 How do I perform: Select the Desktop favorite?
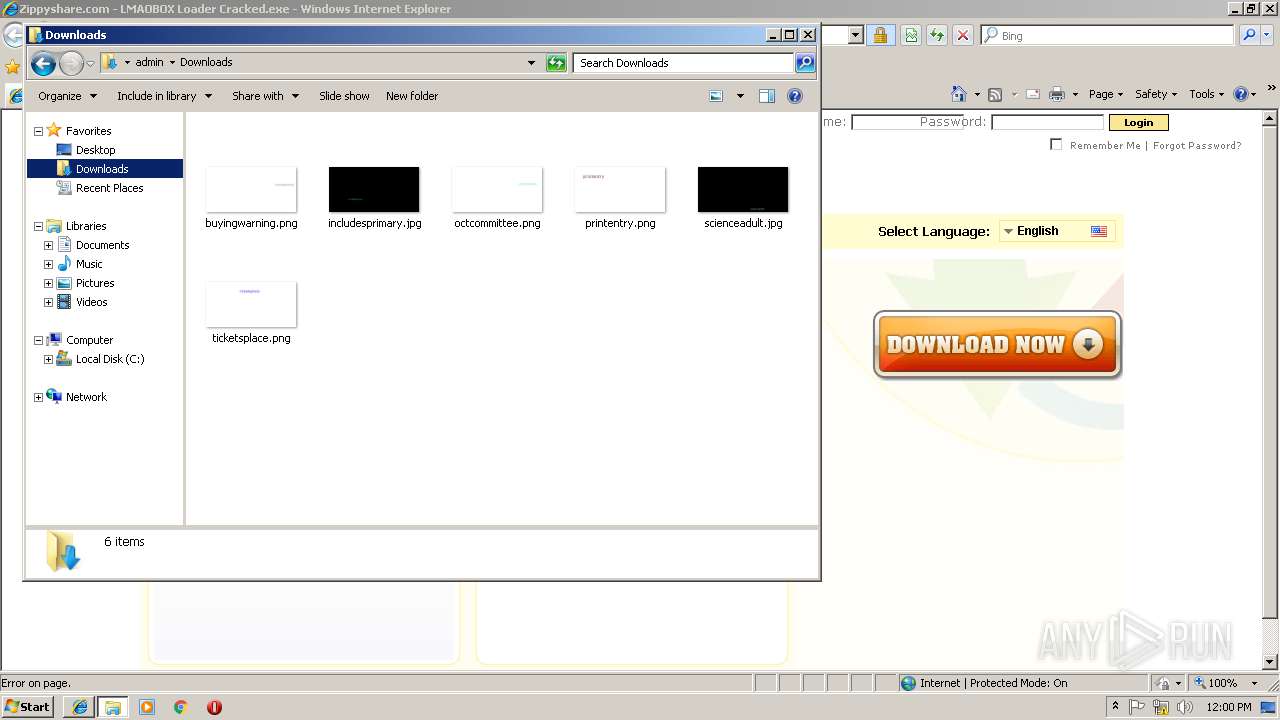(95, 150)
